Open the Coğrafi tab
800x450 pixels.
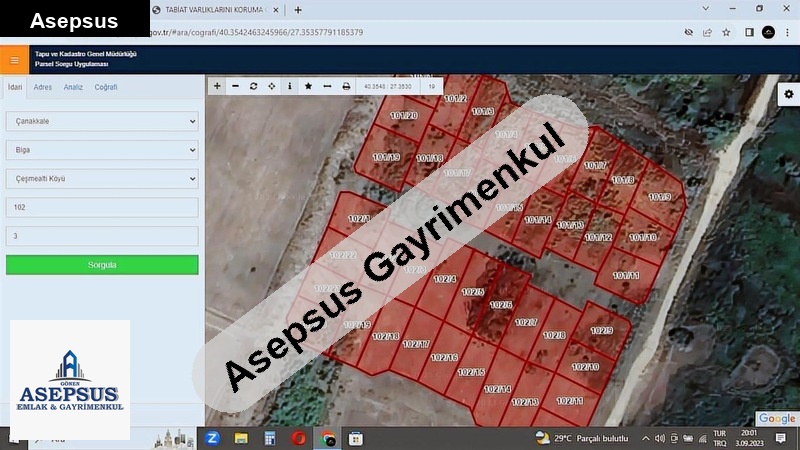(x=106, y=87)
